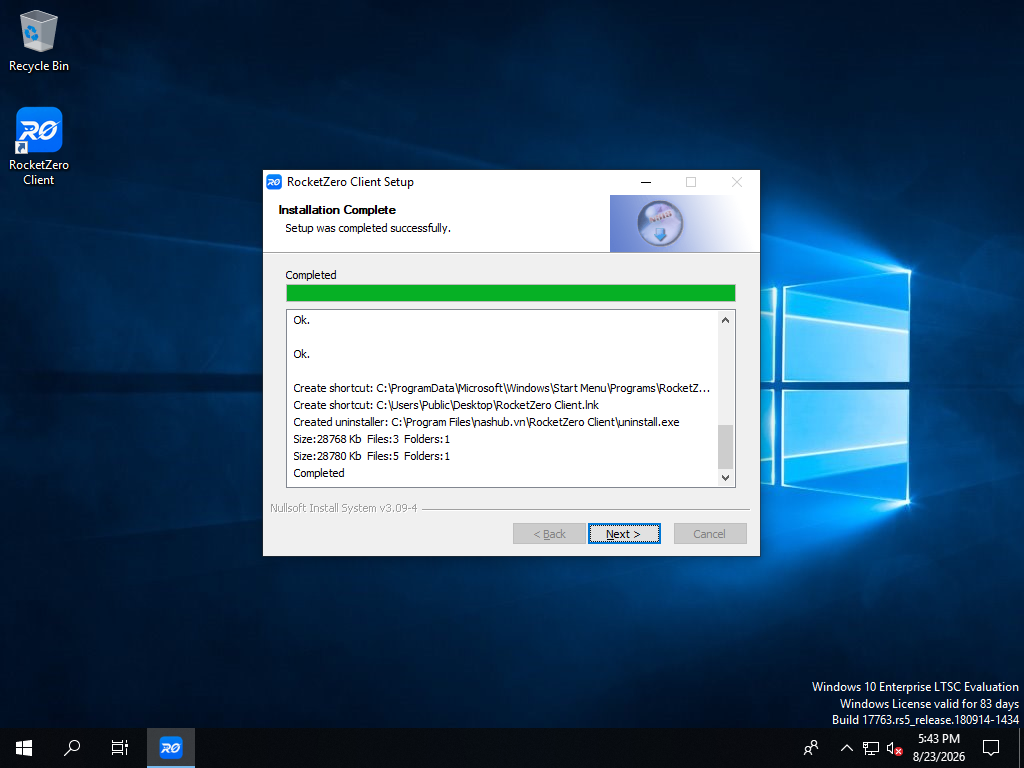Screen dimensions: 1024x768
Task: Select the final 'Completed' log line
Action: (319, 473)
